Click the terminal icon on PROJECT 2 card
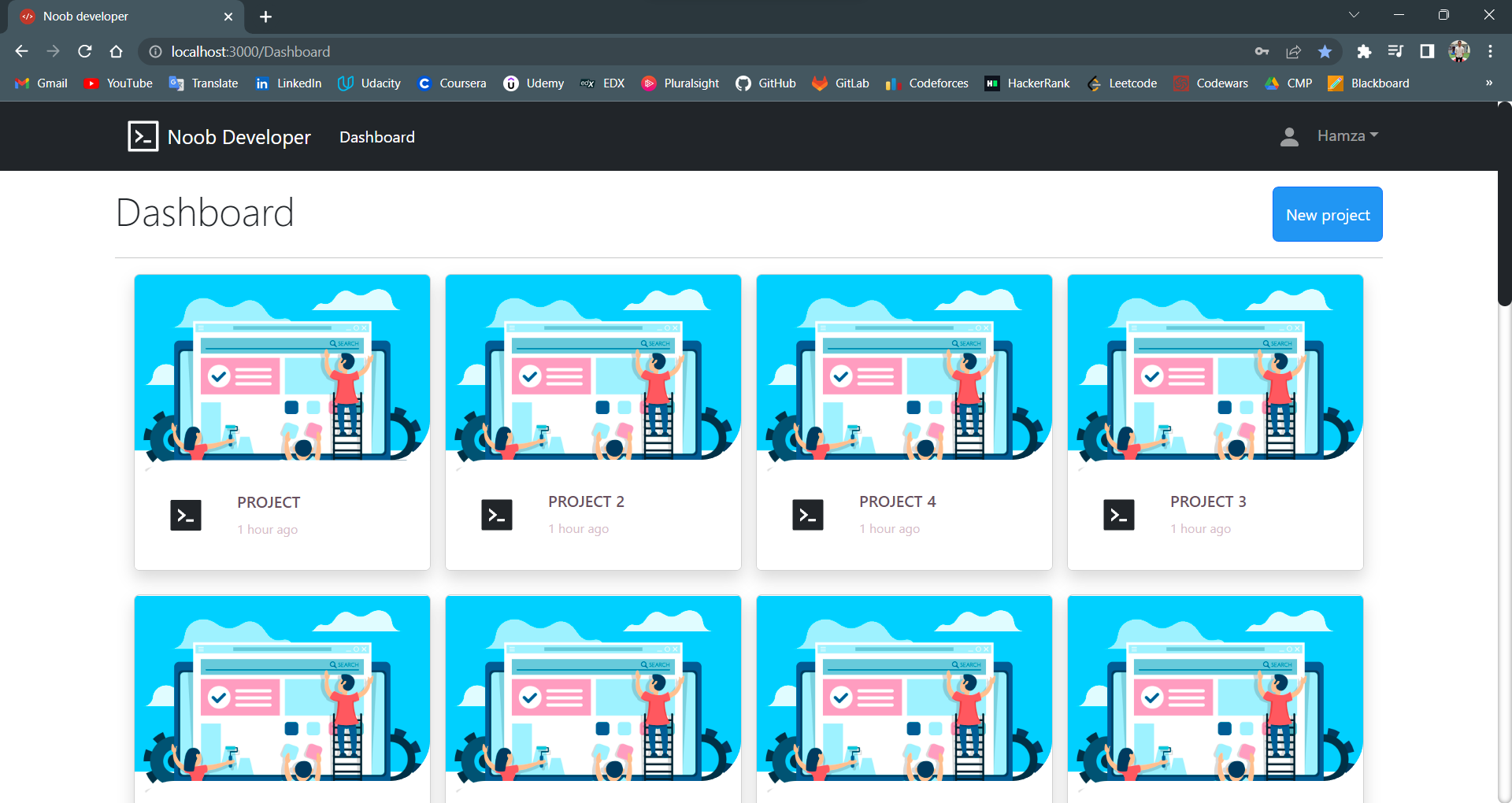1512x803 pixels. [497, 515]
